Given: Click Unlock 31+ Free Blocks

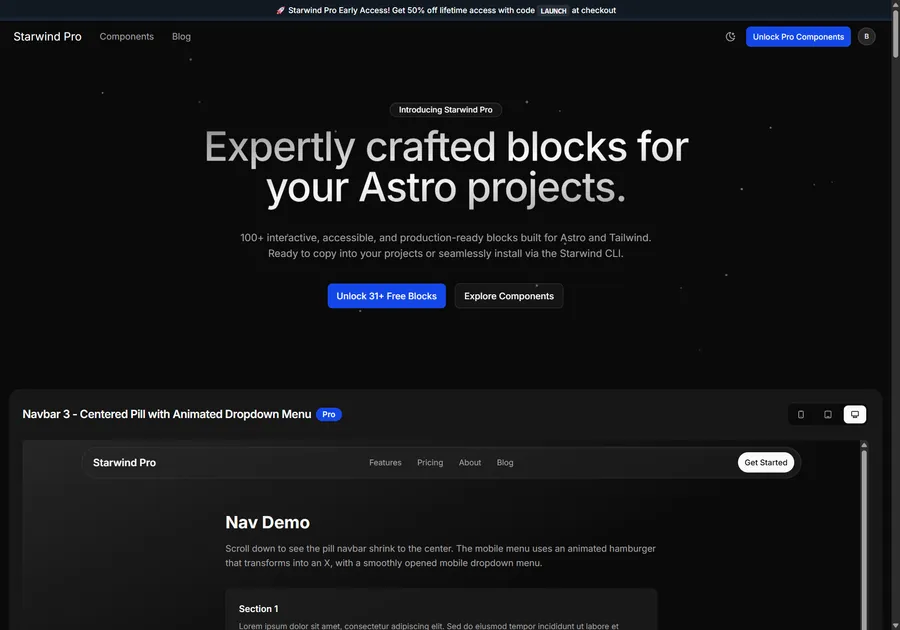Looking at the screenshot, I should point(387,295).
